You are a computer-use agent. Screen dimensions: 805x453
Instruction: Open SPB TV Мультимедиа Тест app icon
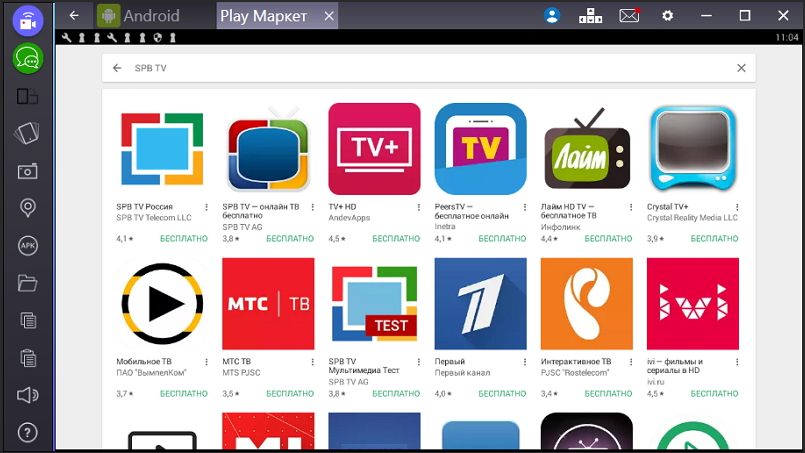pyautogui.click(x=374, y=304)
